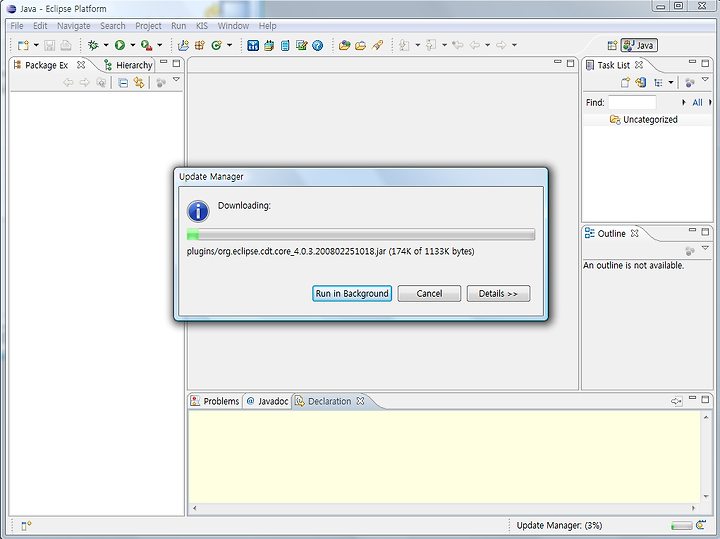This screenshot has width=720, height=539.
Task: Click the yellow notepad toolbar icon
Action: 269,45
